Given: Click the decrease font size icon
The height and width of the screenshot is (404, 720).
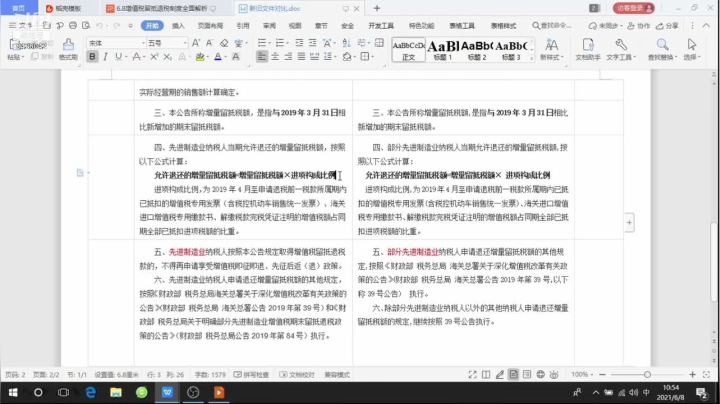Looking at the screenshot, I should point(209,43).
